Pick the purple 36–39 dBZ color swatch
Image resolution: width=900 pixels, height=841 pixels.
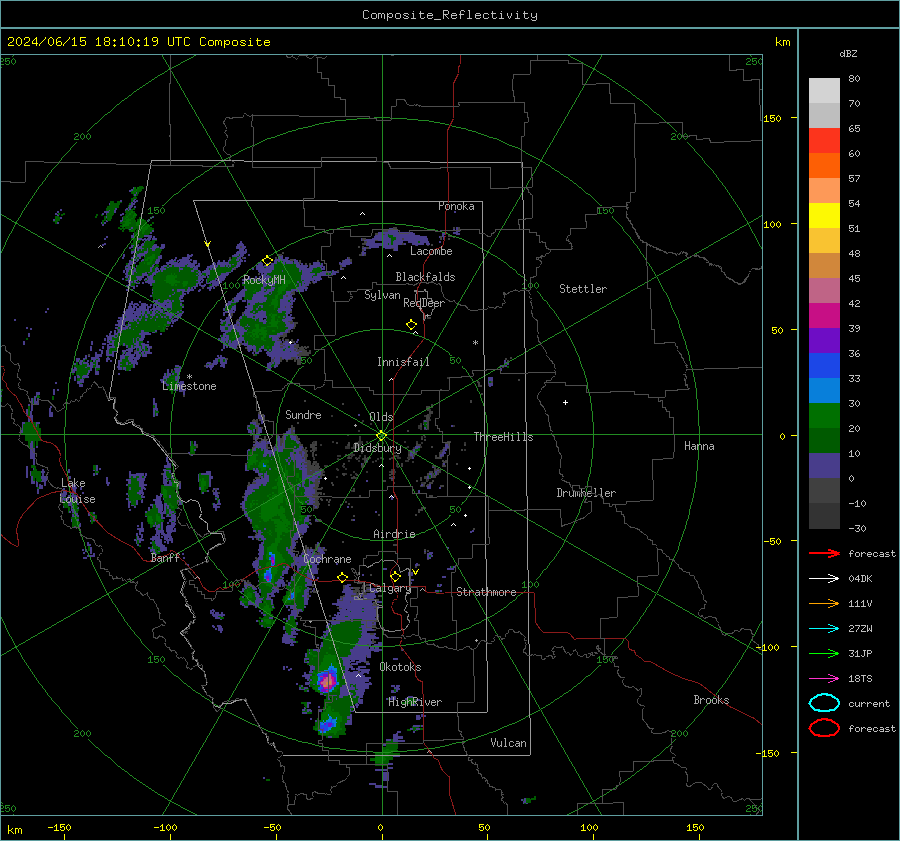(x=824, y=341)
